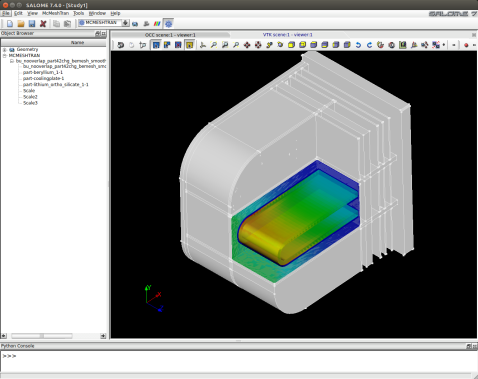Click the red X close study icon

[x=43, y=23]
